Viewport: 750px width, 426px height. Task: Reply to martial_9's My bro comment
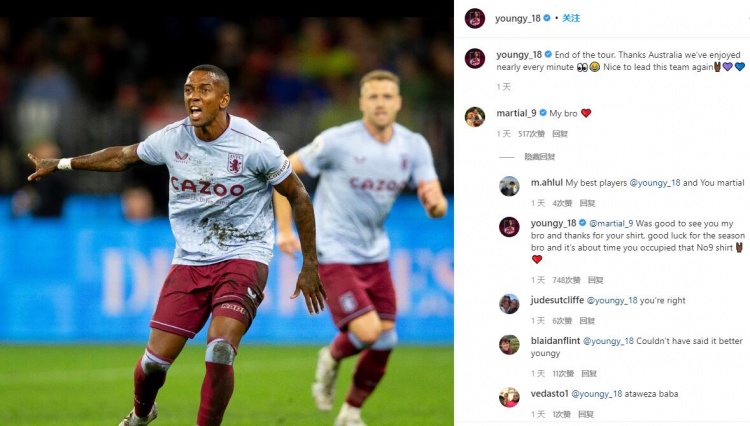point(560,134)
